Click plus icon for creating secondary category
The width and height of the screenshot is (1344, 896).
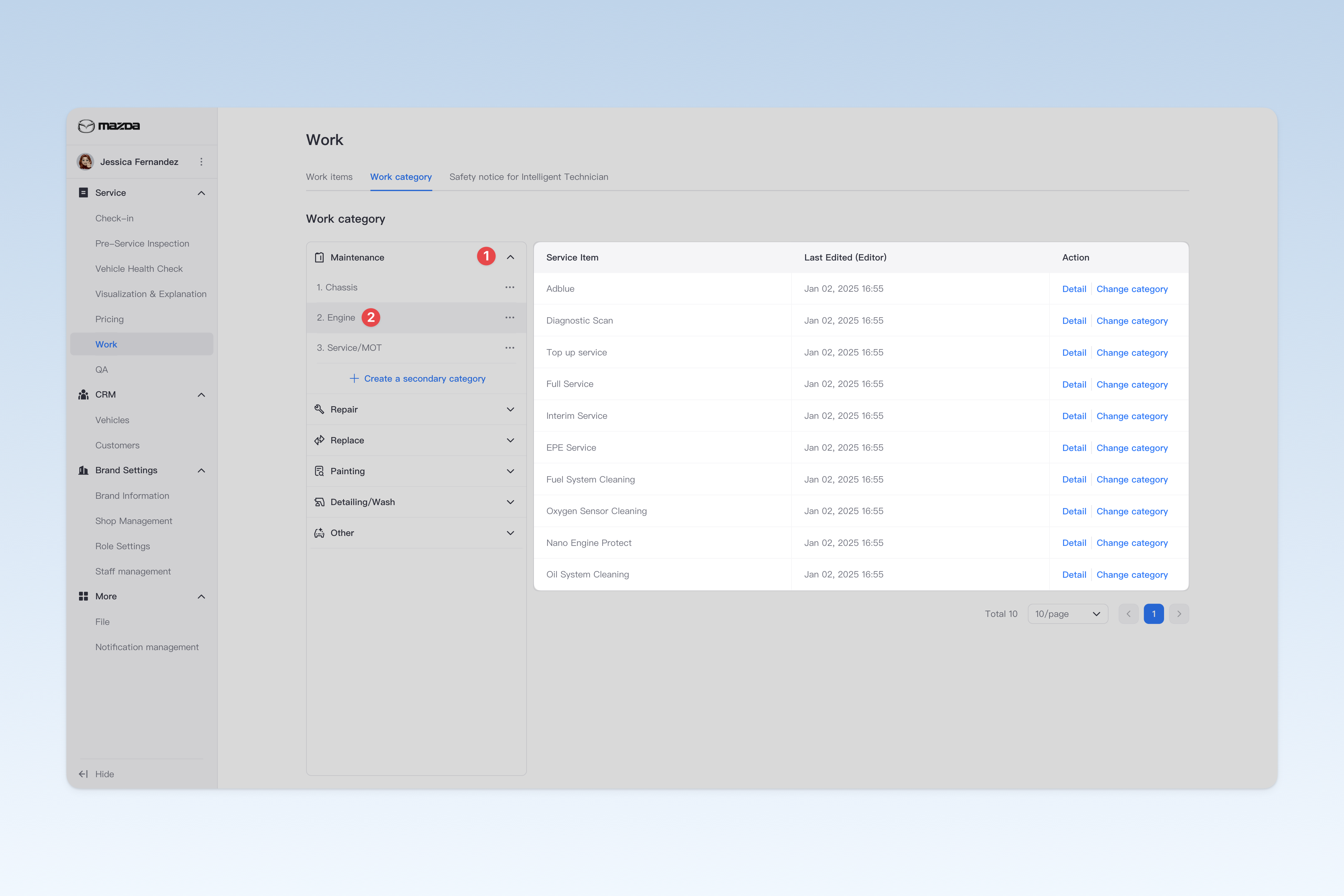tap(354, 378)
